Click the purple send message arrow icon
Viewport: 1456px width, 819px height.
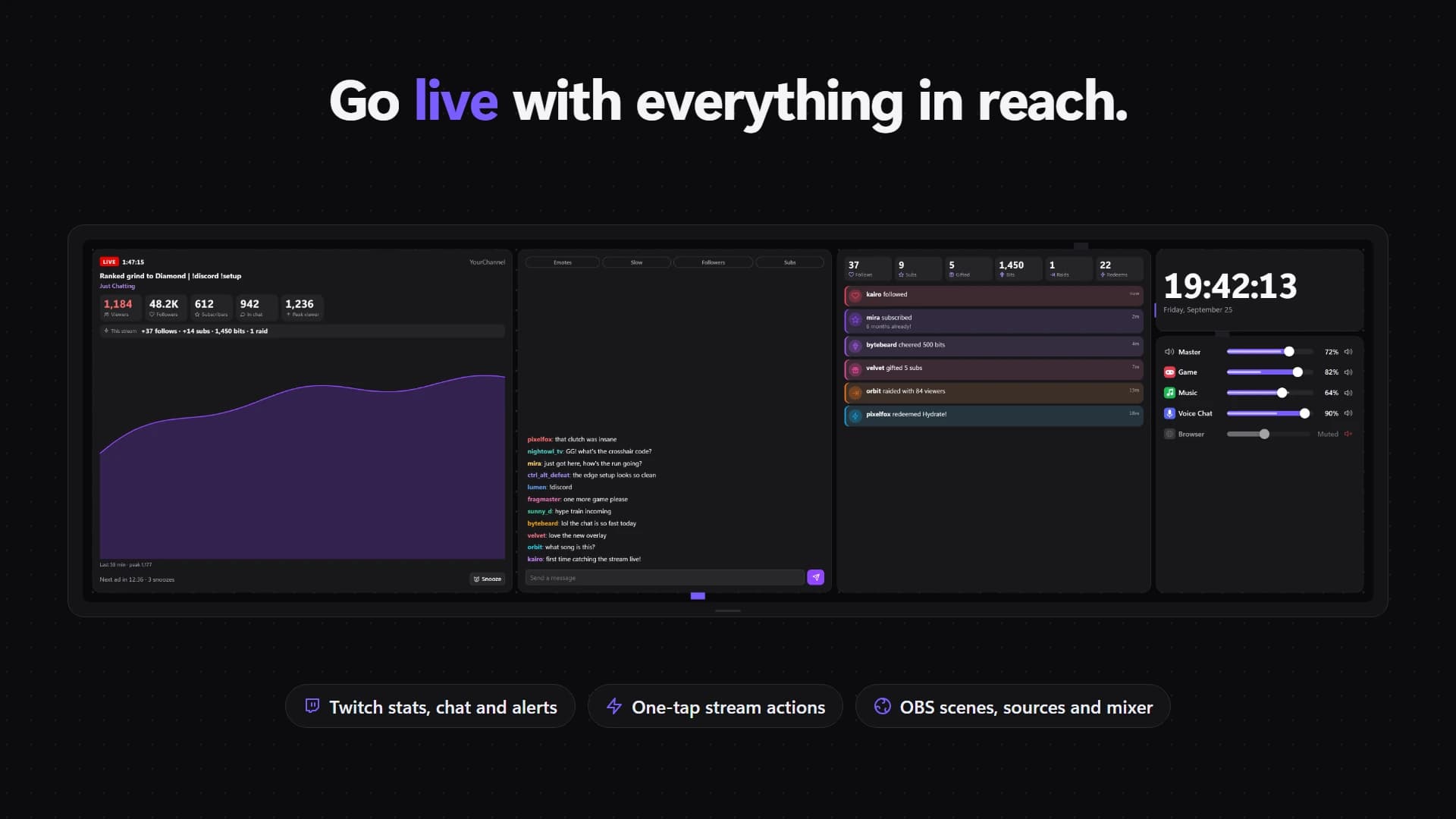pos(816,578)
